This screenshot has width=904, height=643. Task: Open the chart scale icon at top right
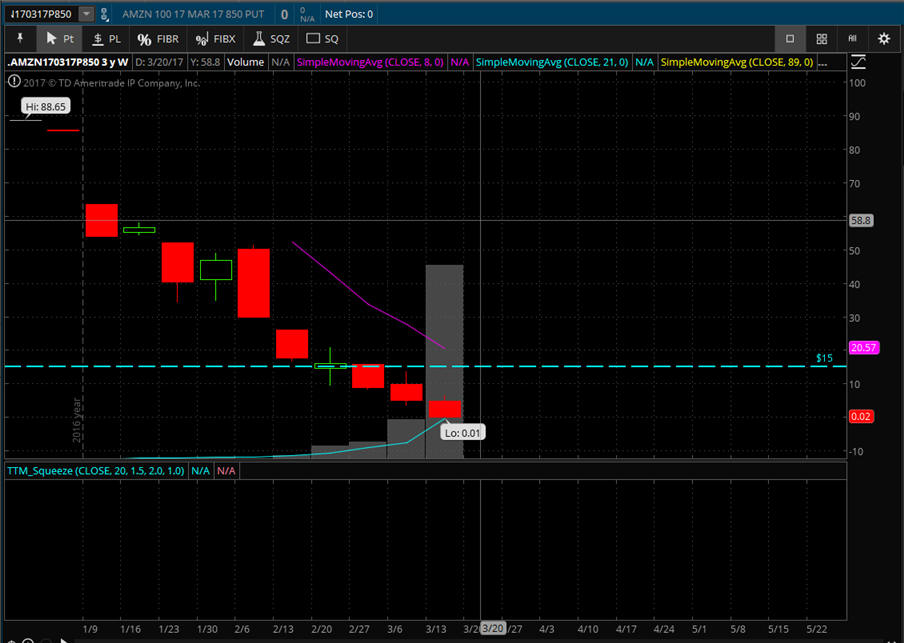[858, 62]
